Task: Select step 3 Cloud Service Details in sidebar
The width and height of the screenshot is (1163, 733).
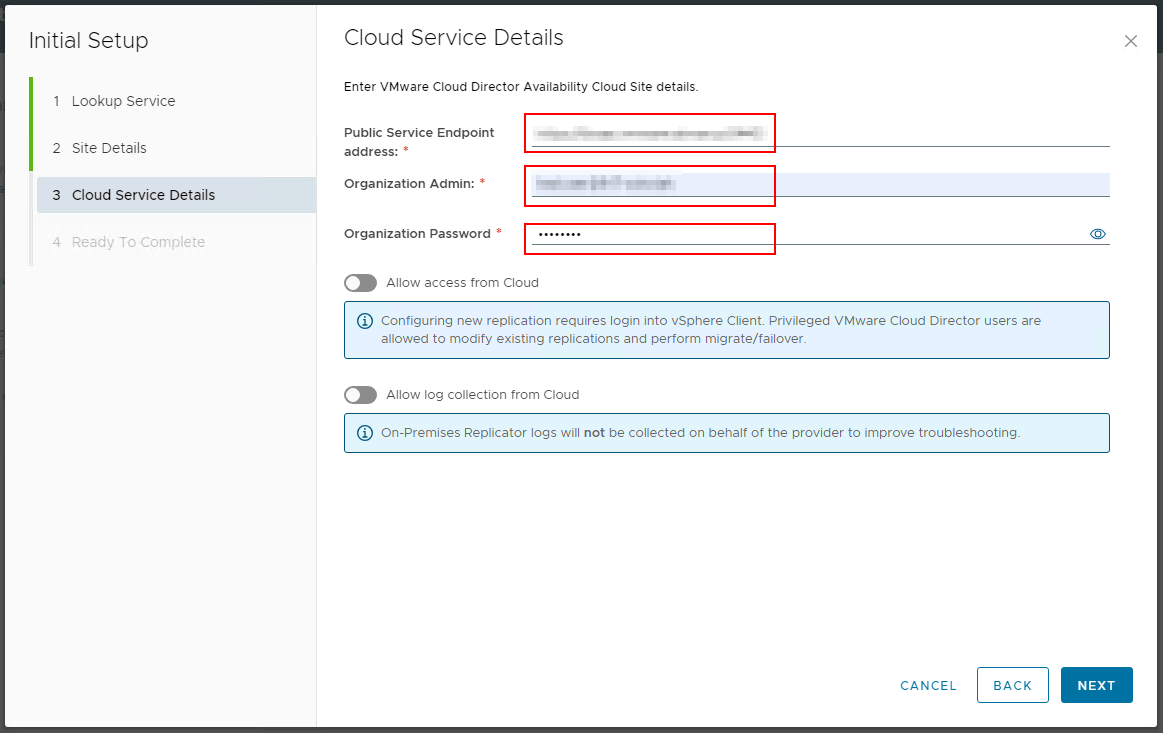Action: click(x=143, y=195)
